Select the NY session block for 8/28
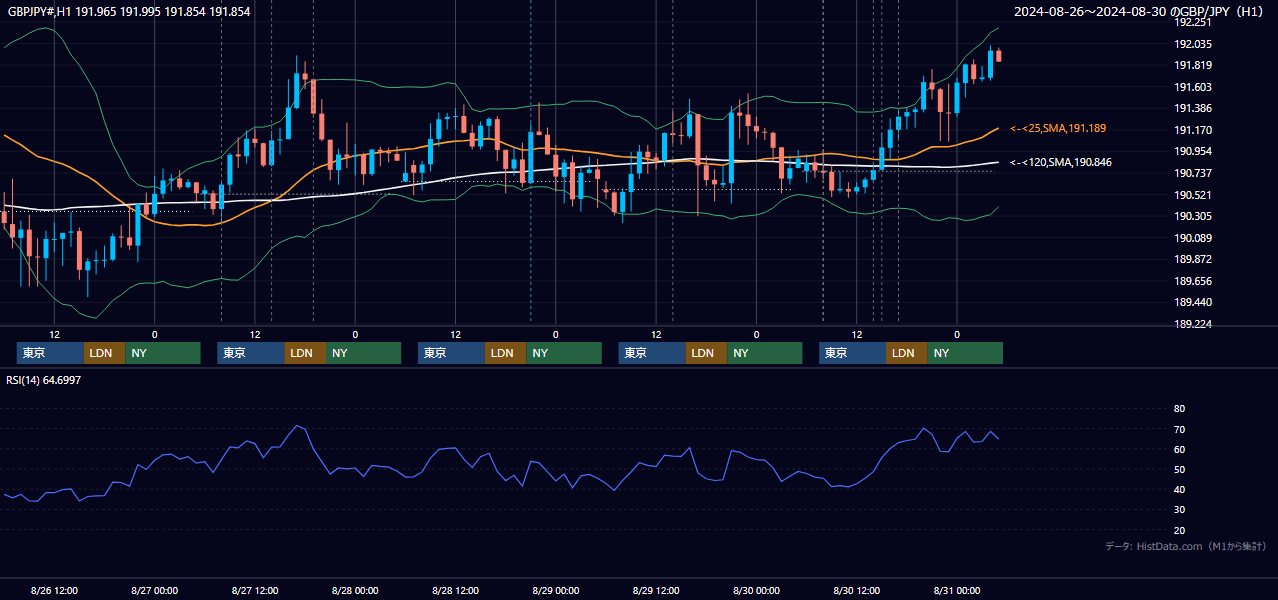The width and height of the screenshot is (1278, 600). point(564,353)
